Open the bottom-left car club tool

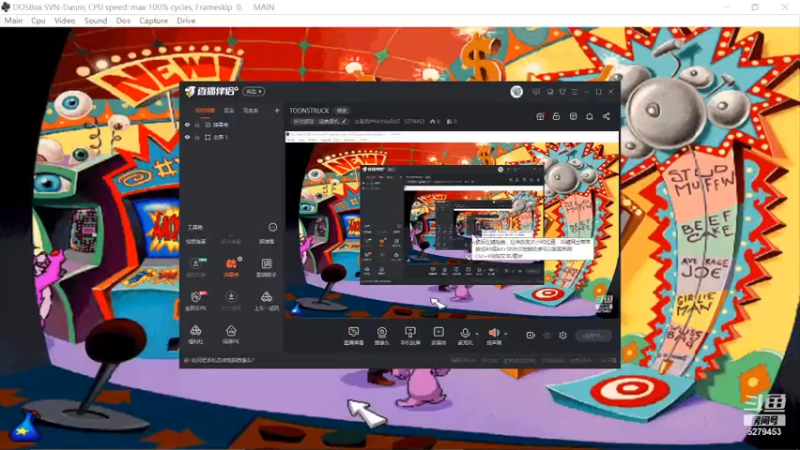196,335
